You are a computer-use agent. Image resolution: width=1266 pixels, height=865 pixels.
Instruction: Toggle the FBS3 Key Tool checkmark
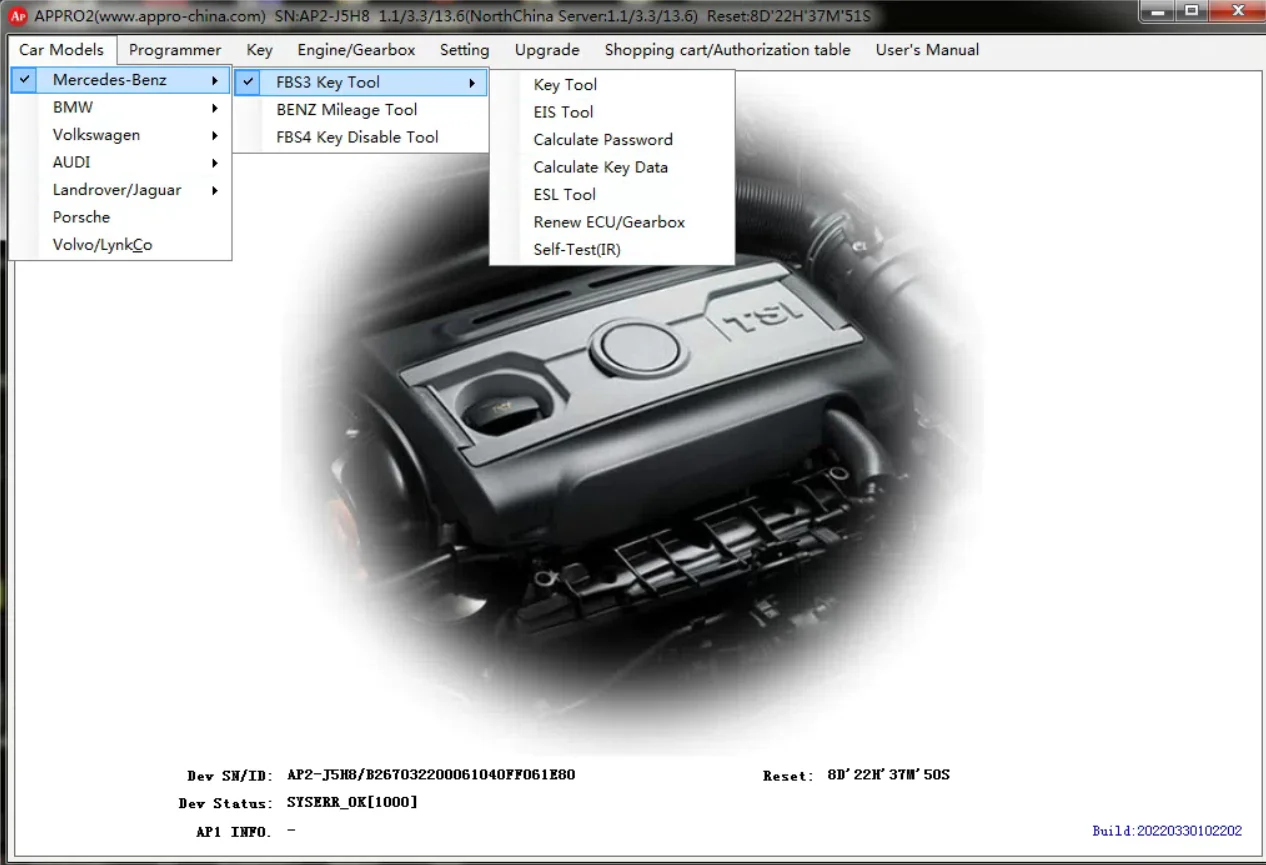pyautogui.click(x=249, y=82)
